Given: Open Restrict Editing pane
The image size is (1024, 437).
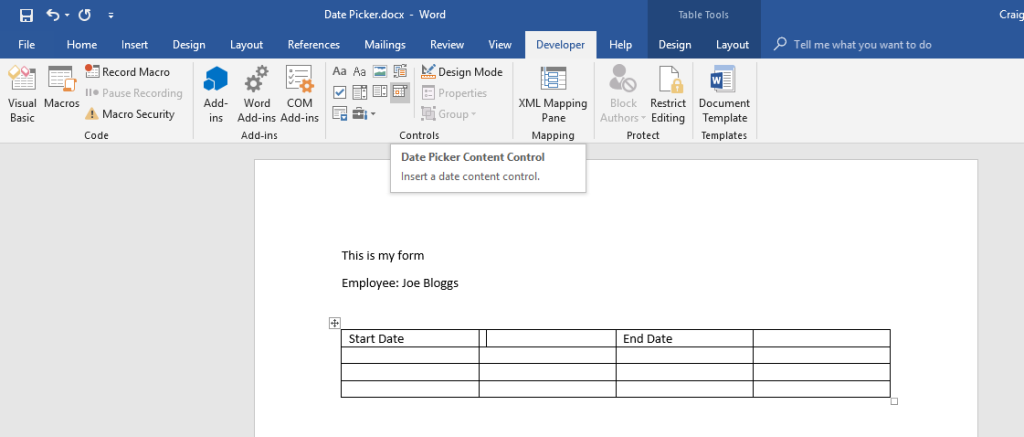Looking at the screenshot, I should [x=667, y=94].
